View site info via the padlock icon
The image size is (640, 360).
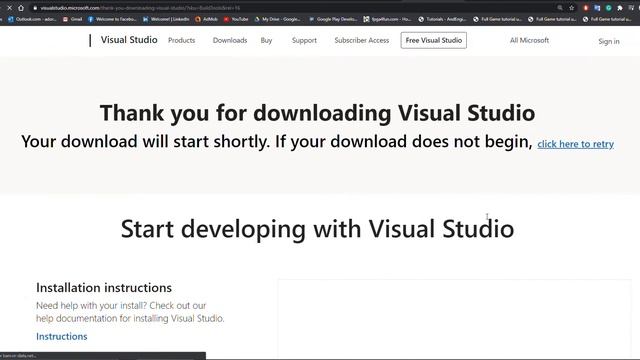pos(35,8)
